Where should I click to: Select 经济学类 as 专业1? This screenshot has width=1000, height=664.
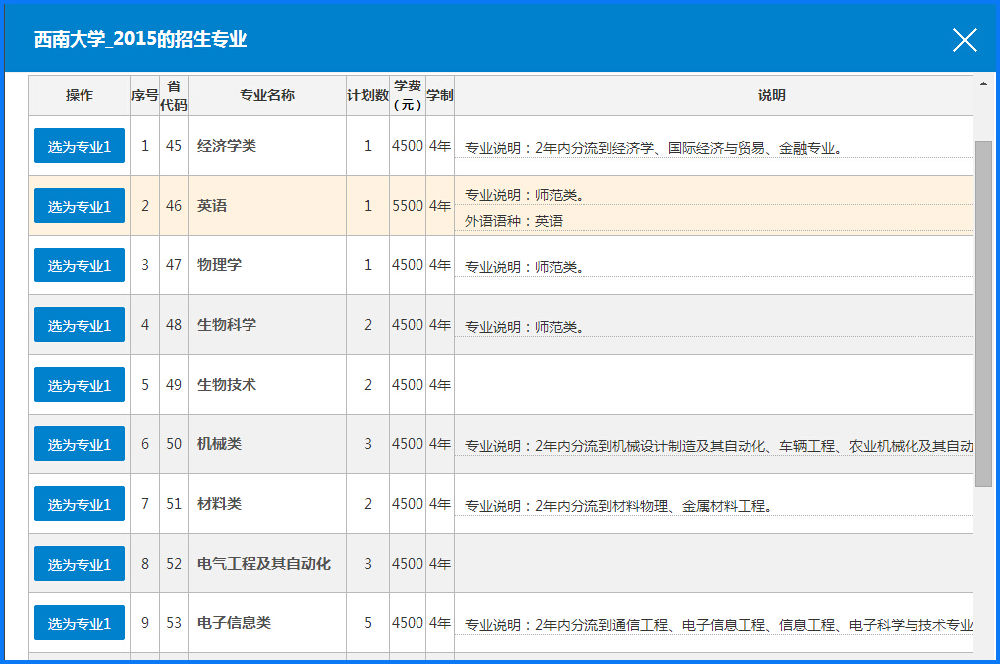click(79, 146)
